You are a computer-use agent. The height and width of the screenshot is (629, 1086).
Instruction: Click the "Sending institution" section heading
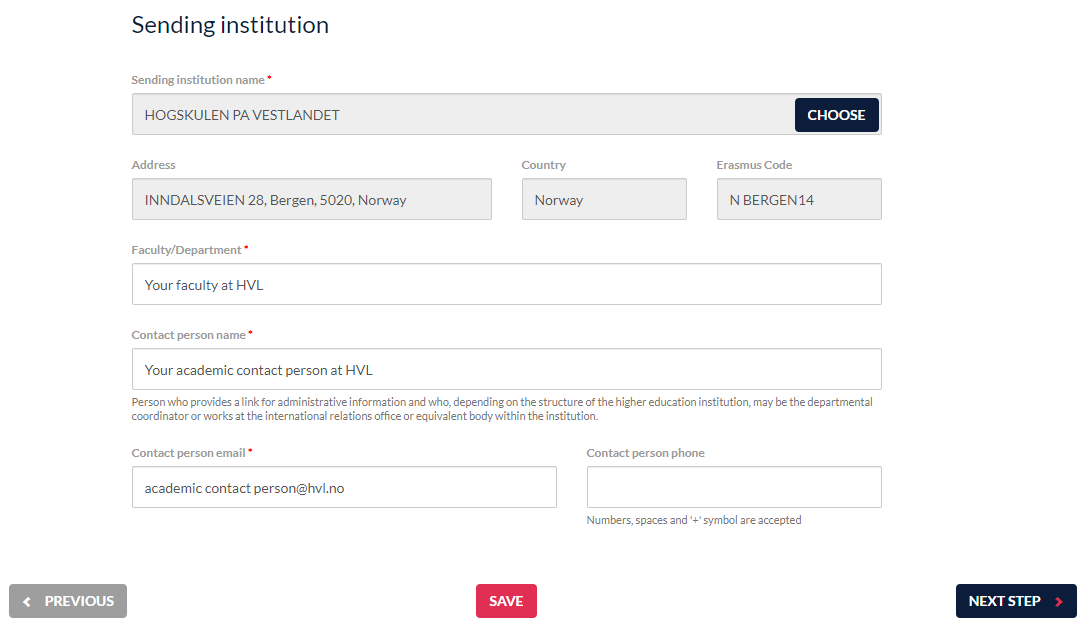tap(230, 25)
